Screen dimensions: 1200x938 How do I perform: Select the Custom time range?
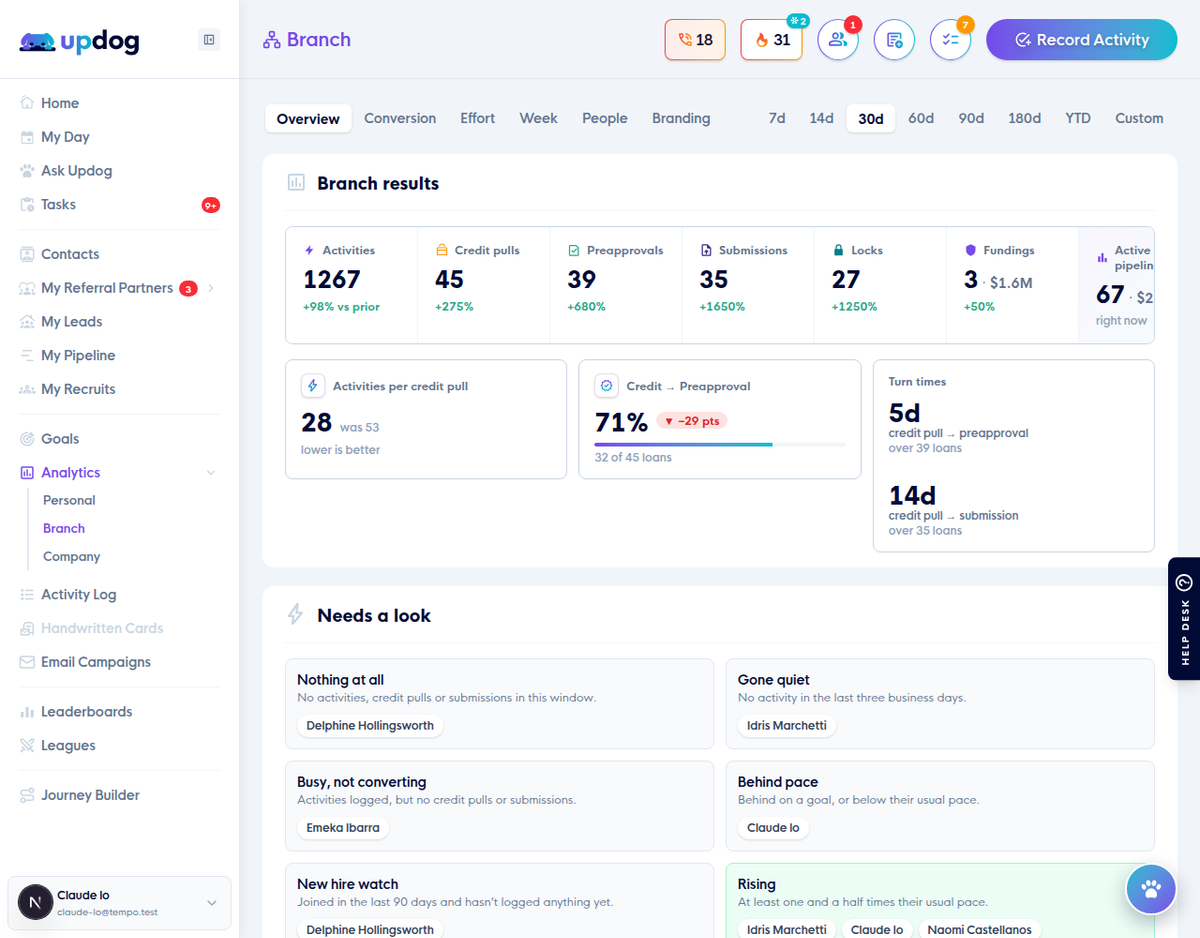click(1139, 118)
